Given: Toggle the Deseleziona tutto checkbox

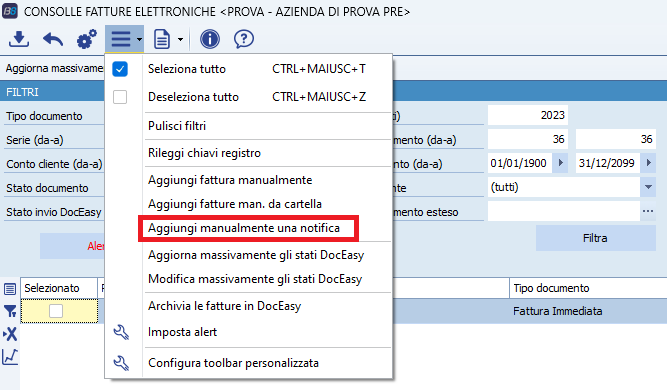Looking at the screenshot, I should 120,97.
